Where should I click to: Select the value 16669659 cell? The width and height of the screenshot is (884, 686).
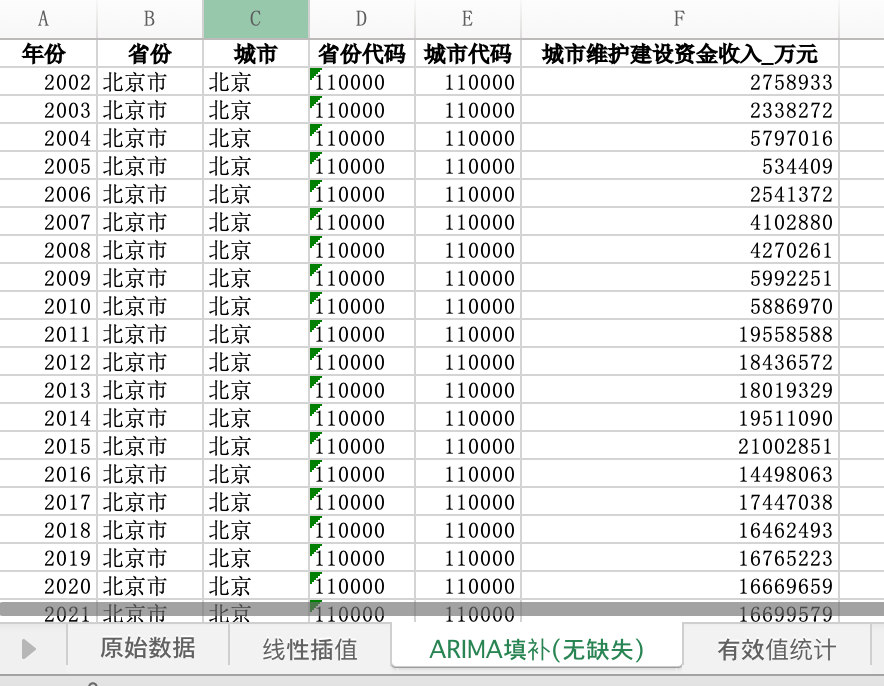pyautogui.click(x=680, y=586)
